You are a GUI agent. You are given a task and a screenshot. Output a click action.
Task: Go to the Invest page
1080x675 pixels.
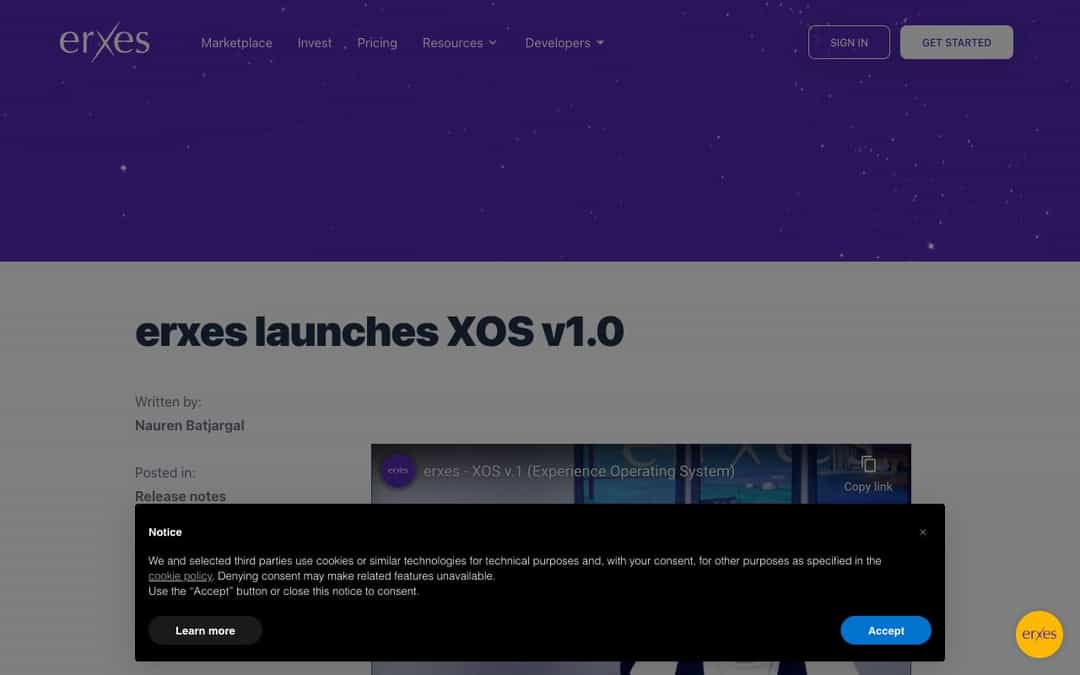click(314, 43)
